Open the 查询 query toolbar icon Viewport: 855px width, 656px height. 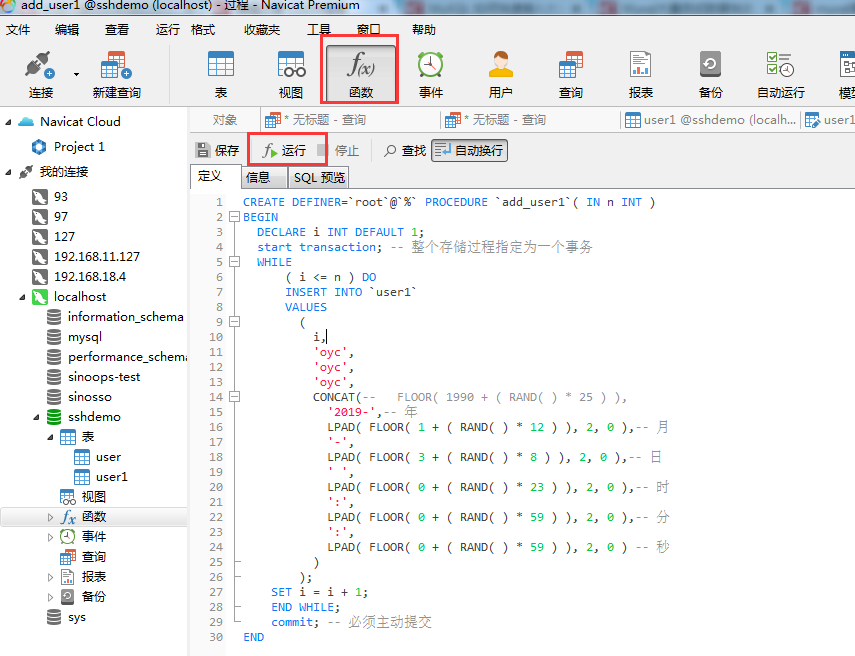pyautogui.click(x=570, y=74)
